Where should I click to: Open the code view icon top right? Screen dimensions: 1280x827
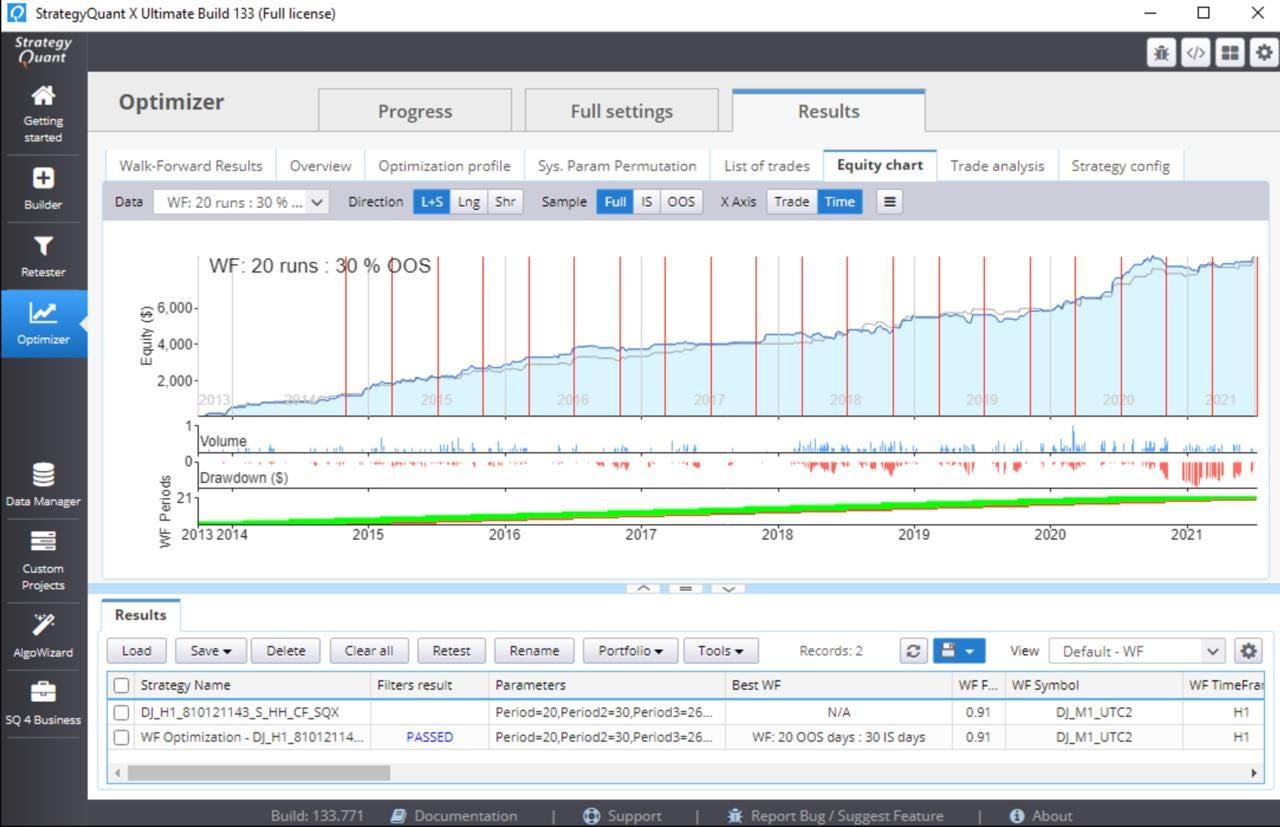click(1195, 54)
